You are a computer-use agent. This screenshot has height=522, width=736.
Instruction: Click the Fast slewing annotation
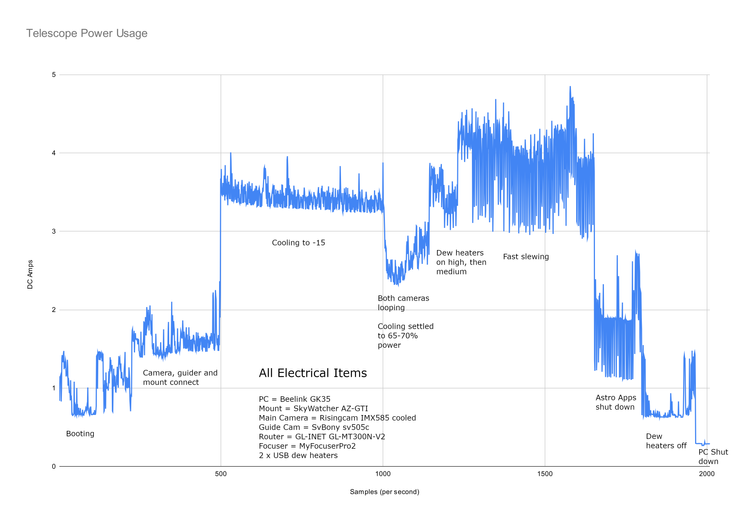click(x=525, y=257)
